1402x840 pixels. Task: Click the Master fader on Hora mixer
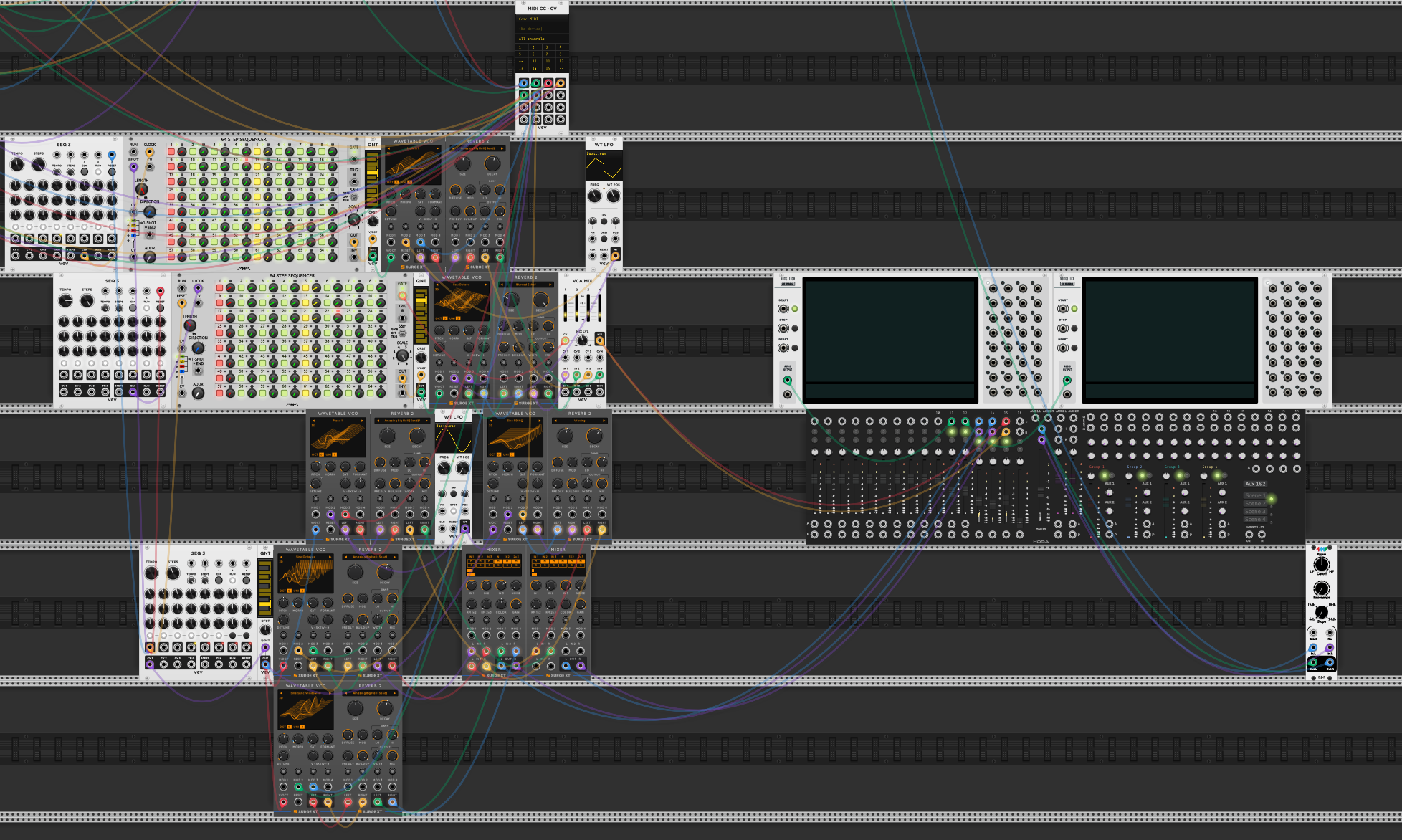click(x=1041, y=492)
